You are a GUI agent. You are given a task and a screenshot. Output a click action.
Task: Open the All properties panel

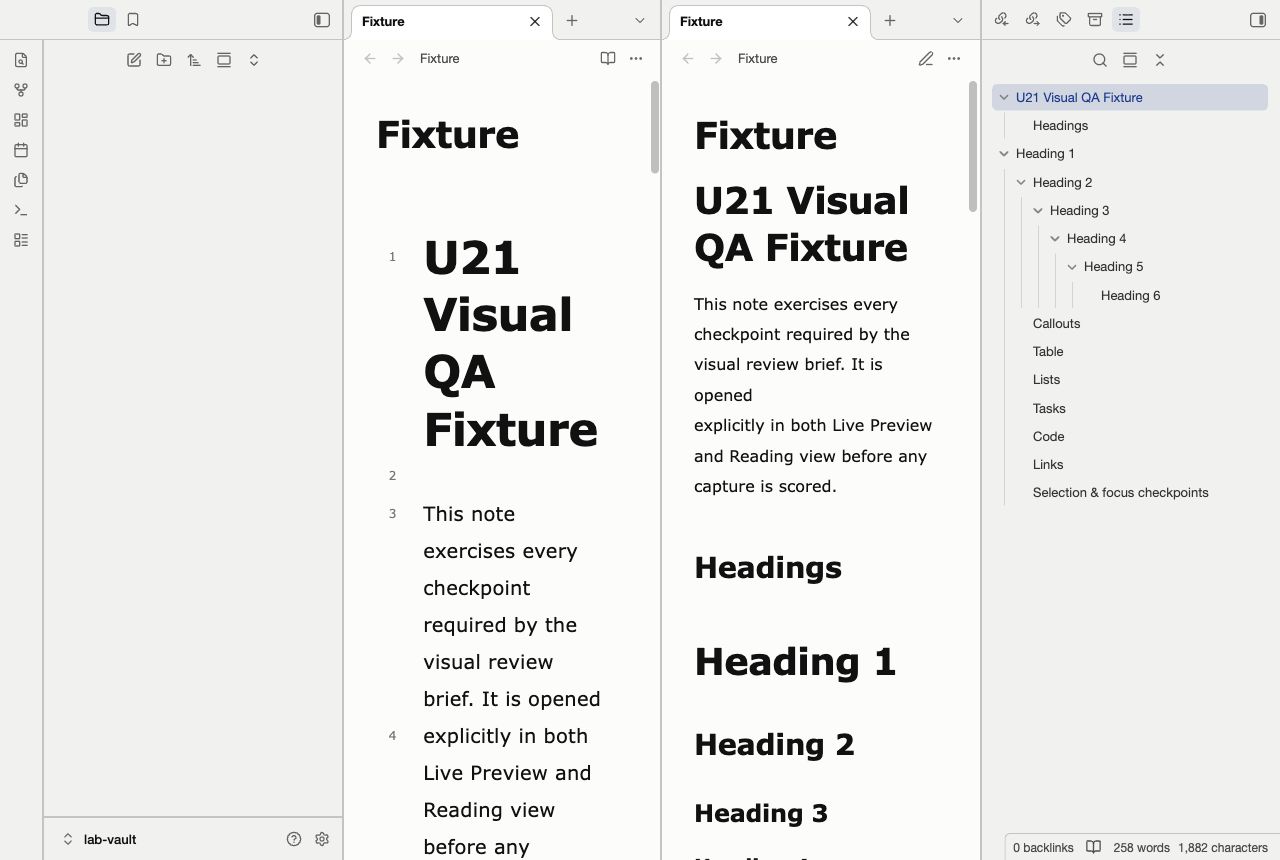(1095, 19)
